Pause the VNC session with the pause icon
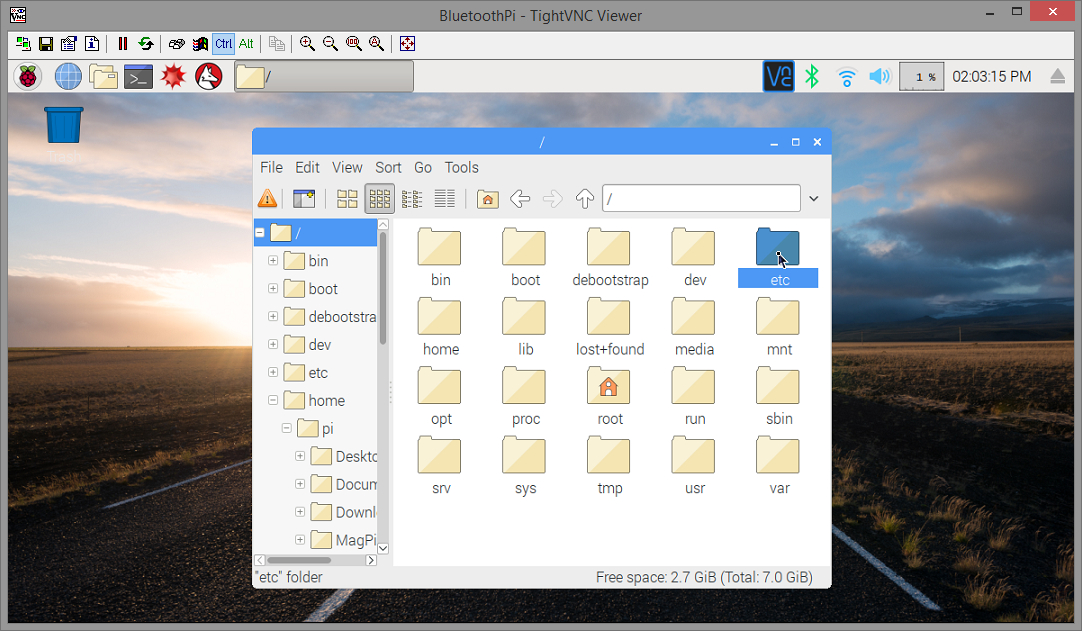This screenshot has width=1082, height=631. point(122,44)
